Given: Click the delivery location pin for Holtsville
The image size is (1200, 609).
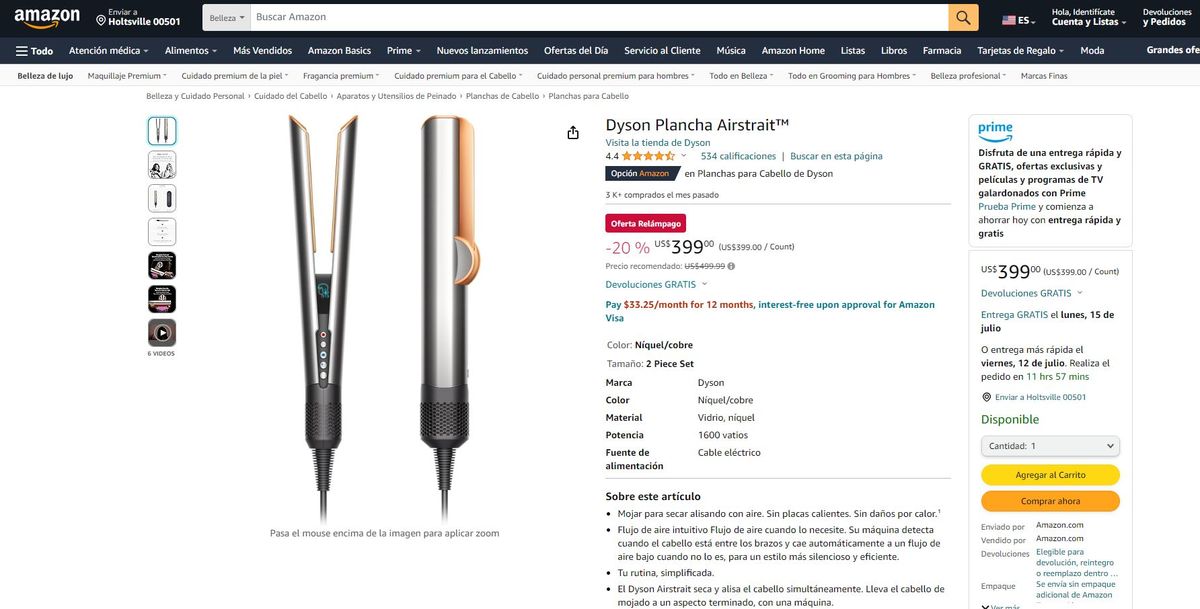Looking at the screenshot, I should pos(101,21).
